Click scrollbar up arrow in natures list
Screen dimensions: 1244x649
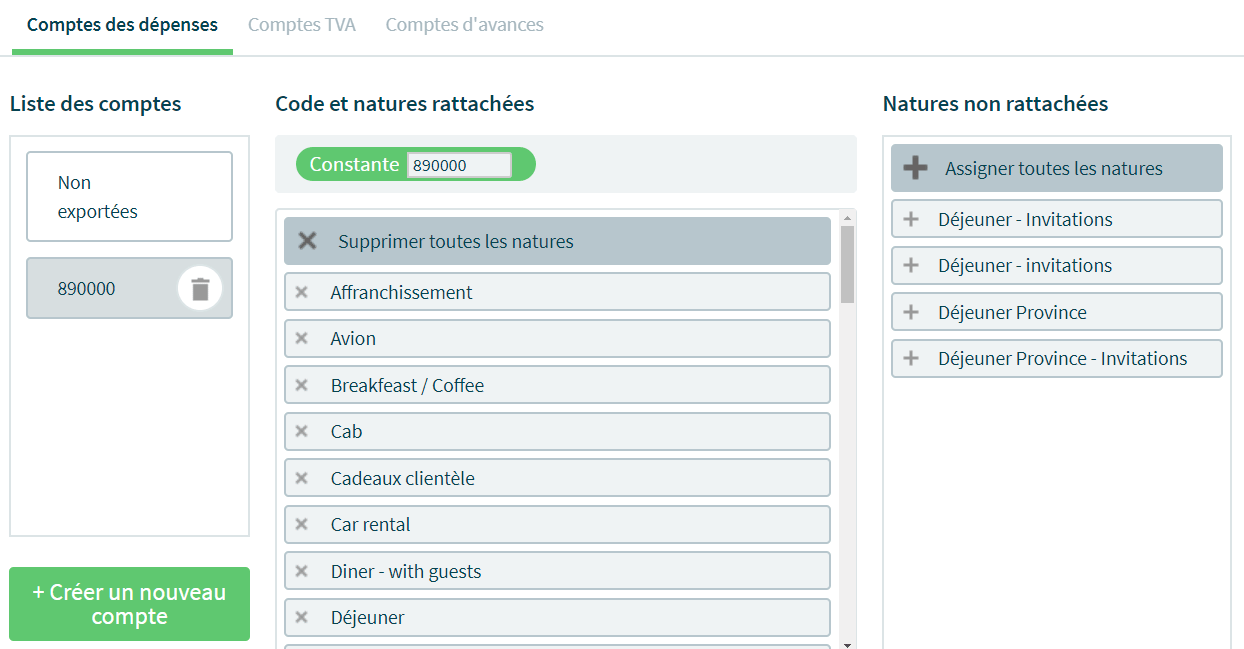coord(848,217)
